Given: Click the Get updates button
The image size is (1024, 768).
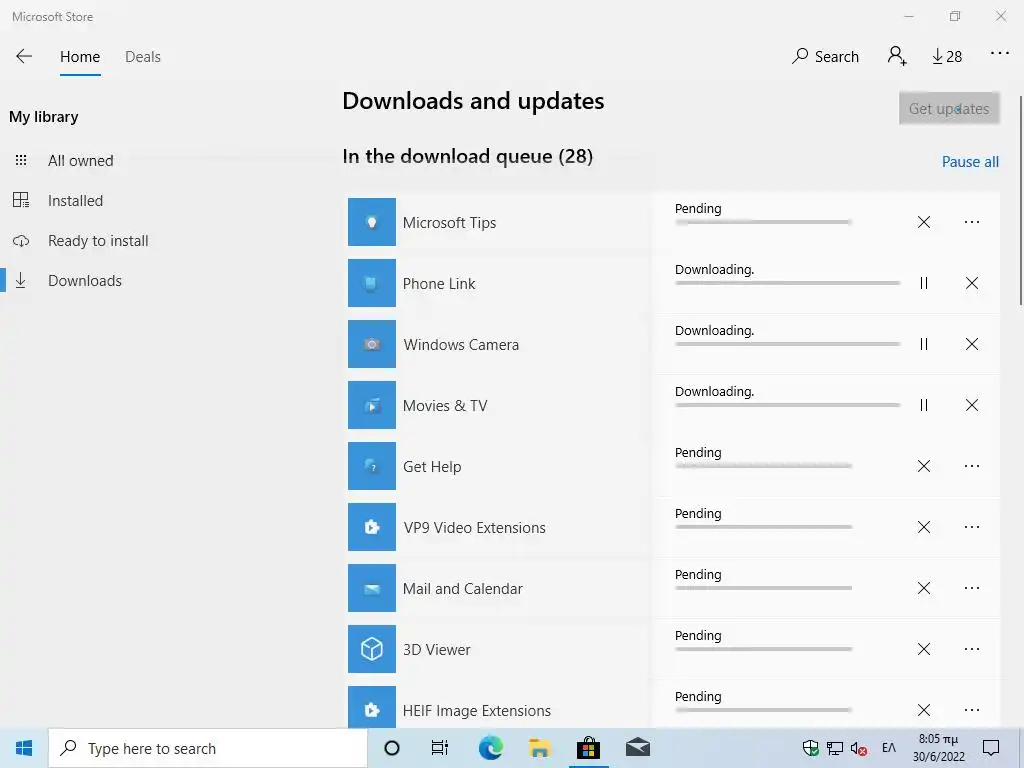Looking at the screenshot, I should tap(949, 108).
